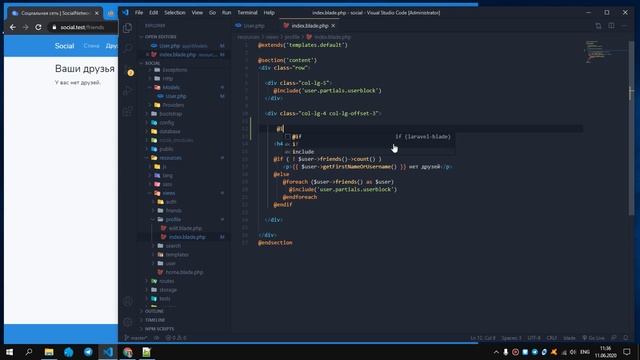
Task: Click the editor vertical scrollbar
Action: (x=631, y=128)
